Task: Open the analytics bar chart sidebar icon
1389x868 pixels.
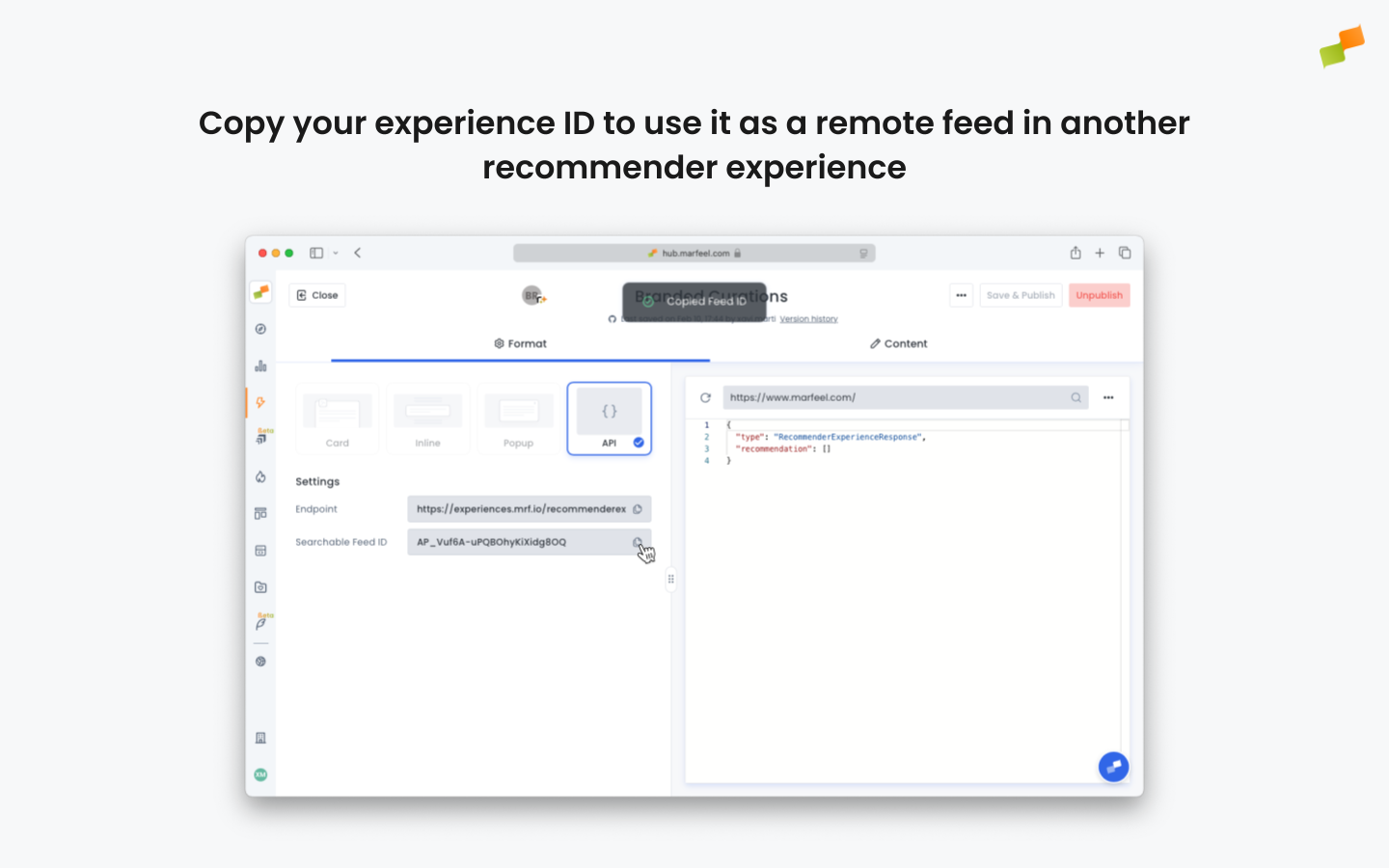Action: (x=260, y=366)
